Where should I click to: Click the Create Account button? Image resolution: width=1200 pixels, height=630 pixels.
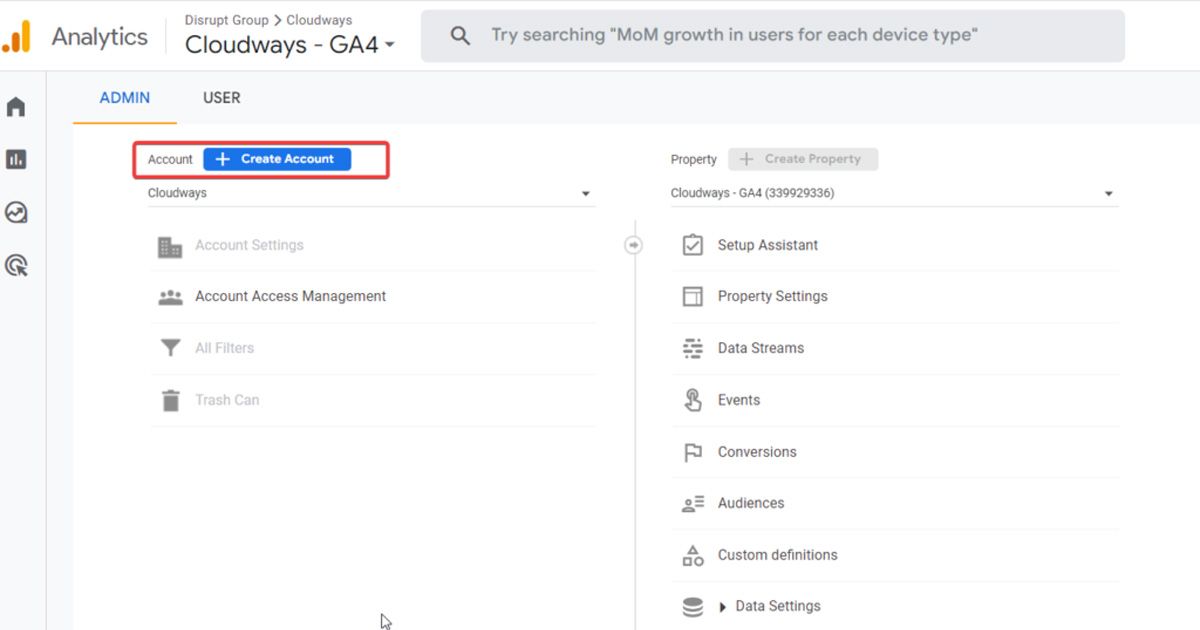click(x=277, y=159)
